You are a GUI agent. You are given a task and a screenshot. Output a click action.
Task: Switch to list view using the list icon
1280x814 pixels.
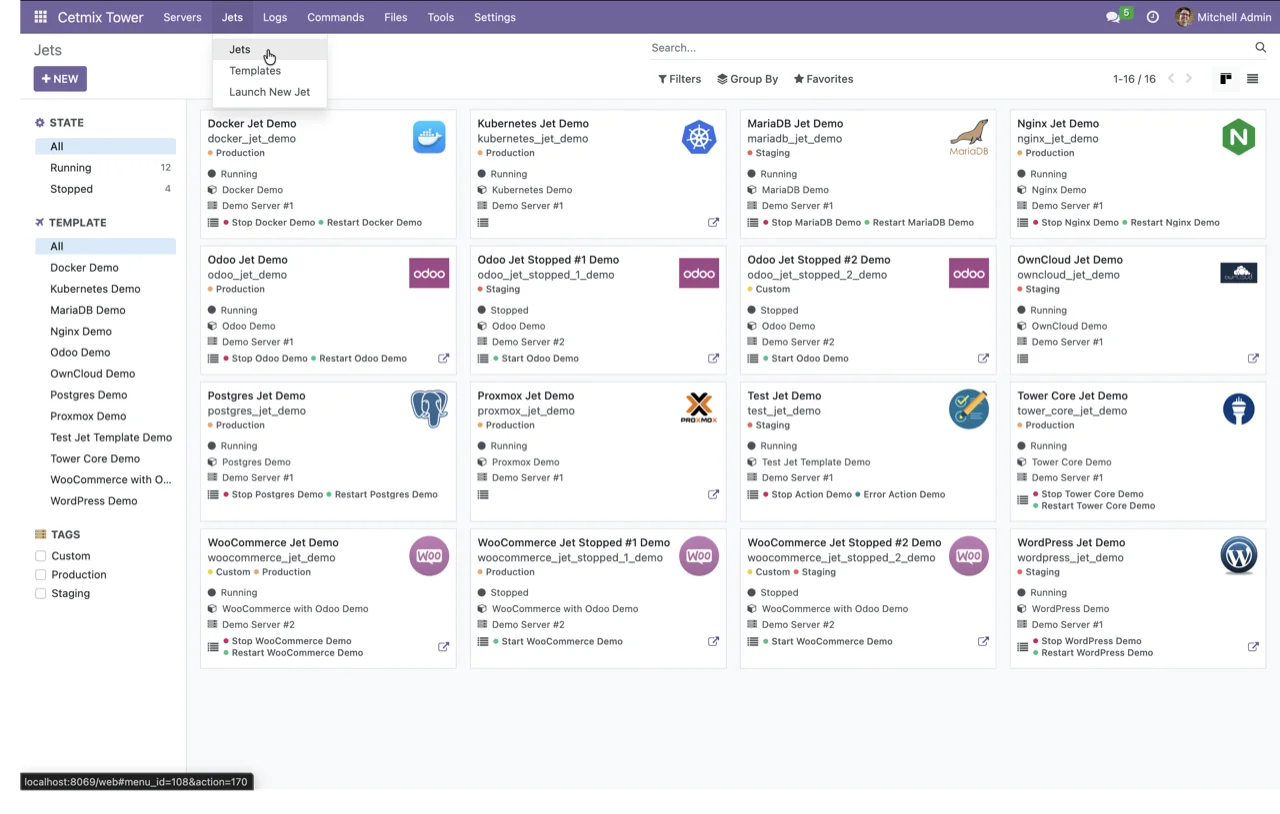tap(1253, 78)
